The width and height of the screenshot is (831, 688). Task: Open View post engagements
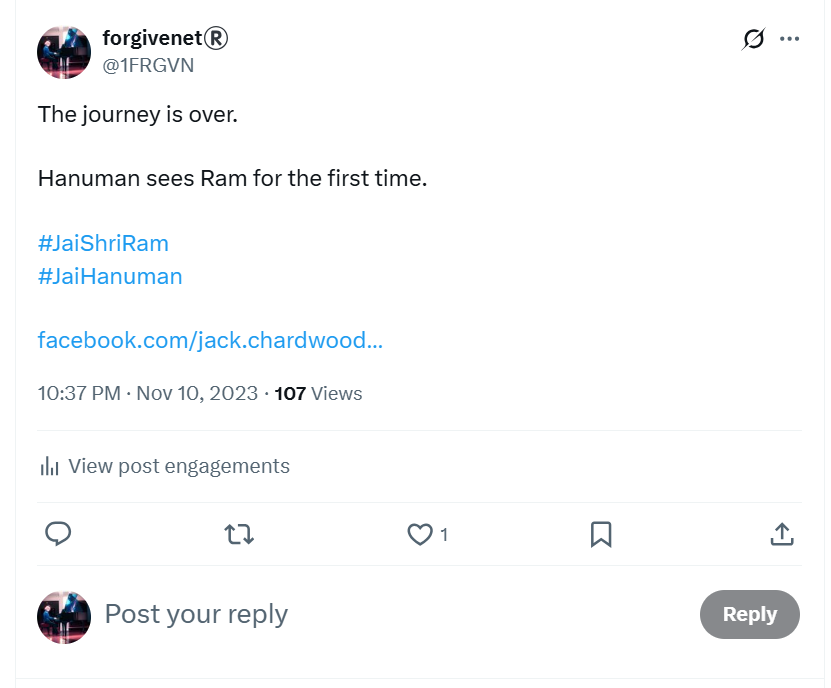click(x=165, y=466)
